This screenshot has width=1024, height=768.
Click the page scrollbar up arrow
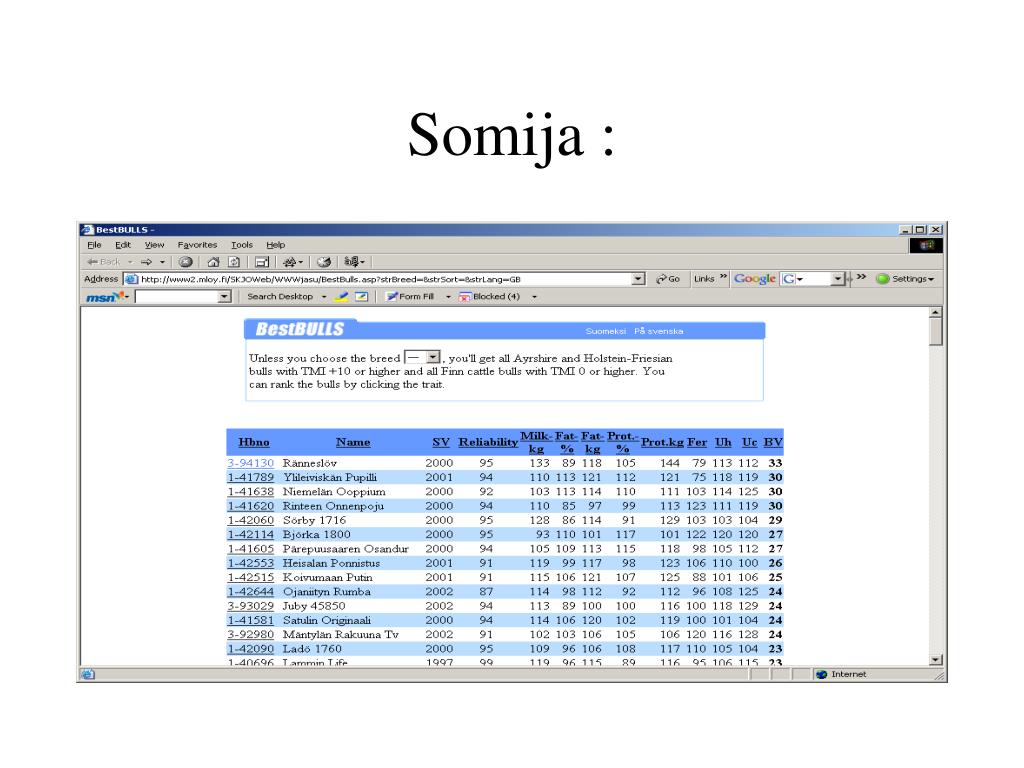point(936,313)
